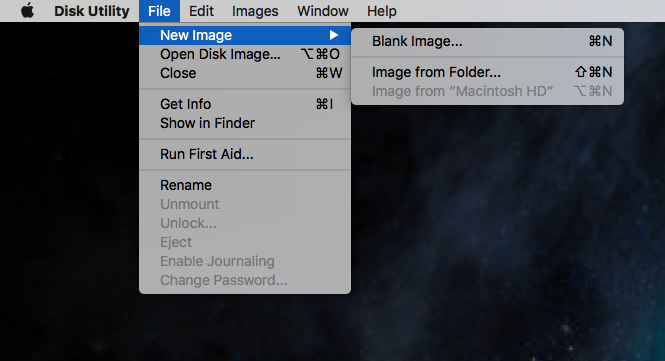Expand the New Image submenu arrow
The height and width of the screenshot is (361, 665).
click(334, 35)
